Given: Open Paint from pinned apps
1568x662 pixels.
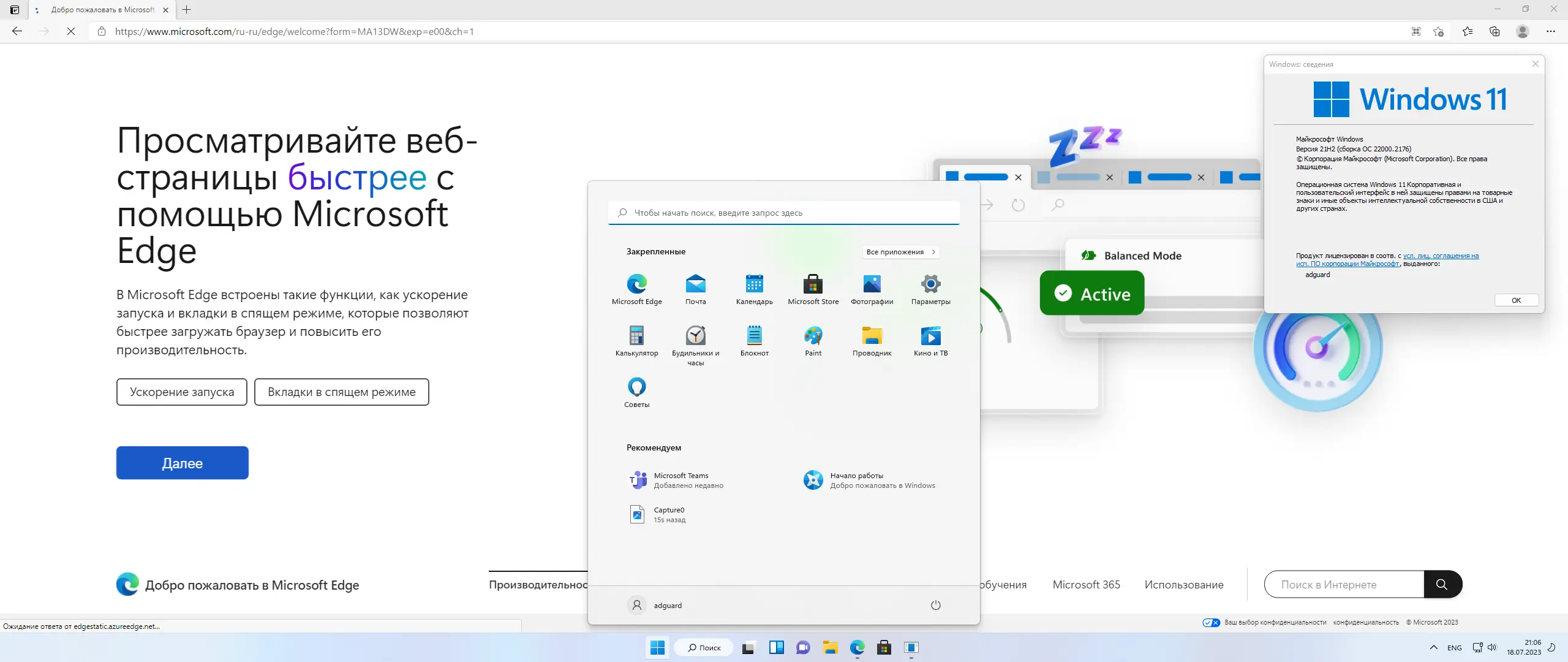Looking at the screenshot, I should pos(813,337).
